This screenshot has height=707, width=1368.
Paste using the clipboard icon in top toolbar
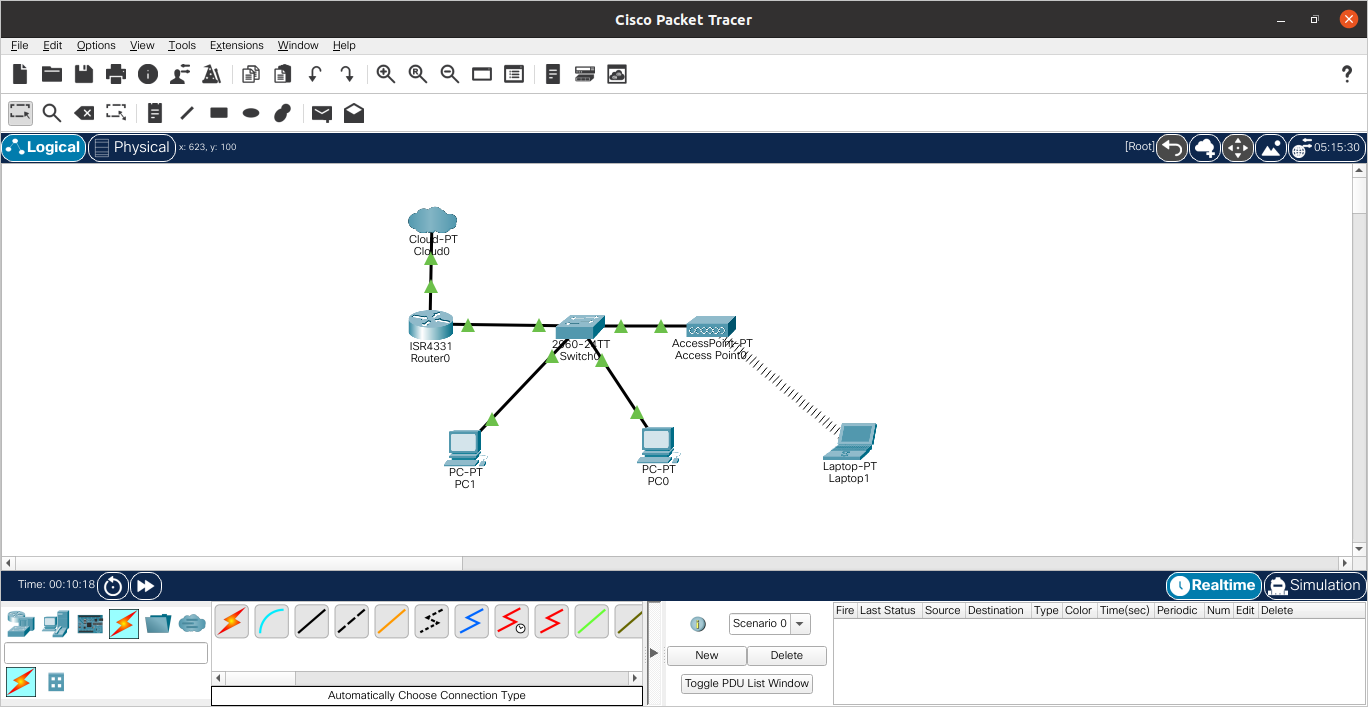tap(283, 74)
